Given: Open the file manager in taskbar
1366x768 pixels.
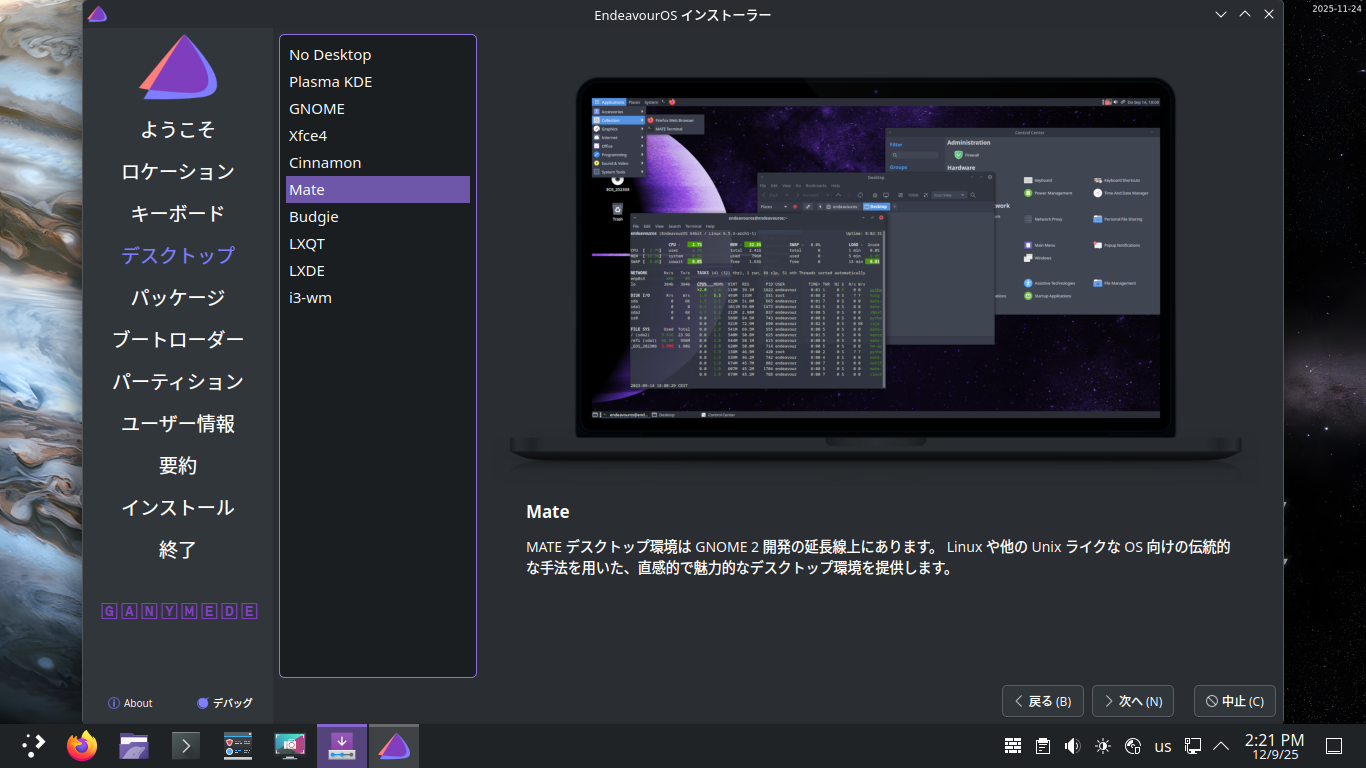Looking at the screenshot, I should [x=134, y=746].
